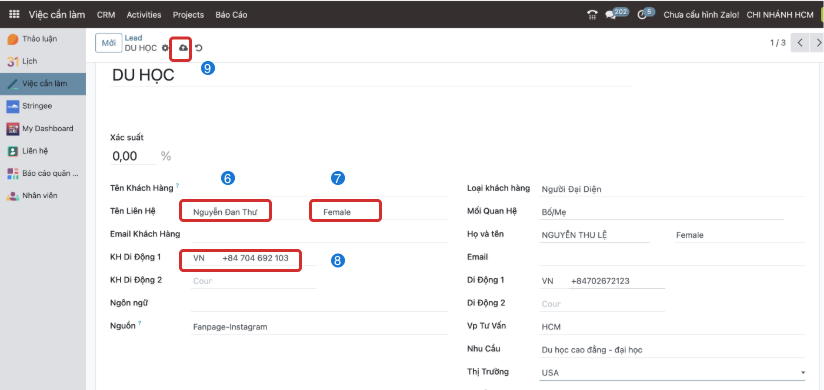Open CHI NHÁNH HCM company switcher
The image size is (824, 390).
pyautogui.click(x=780, y=15)
